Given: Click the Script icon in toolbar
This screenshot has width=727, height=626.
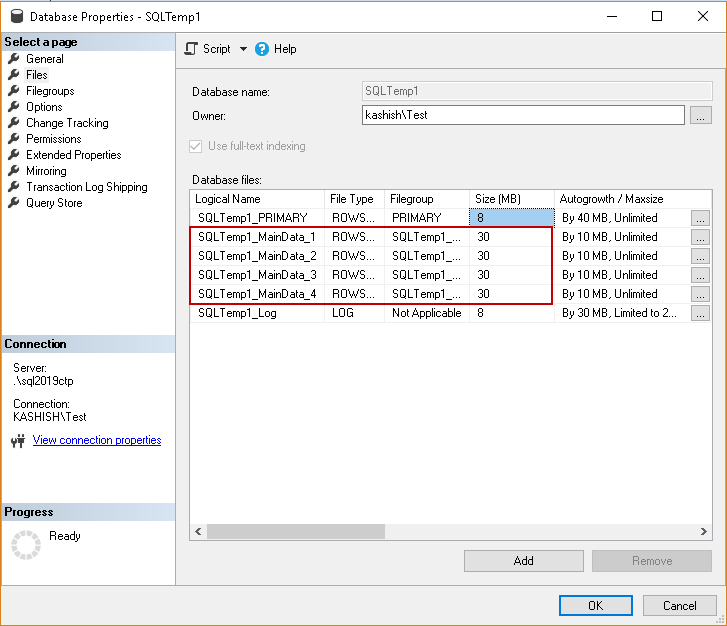Looking at the screenshot, I should (x=191, y=49).
